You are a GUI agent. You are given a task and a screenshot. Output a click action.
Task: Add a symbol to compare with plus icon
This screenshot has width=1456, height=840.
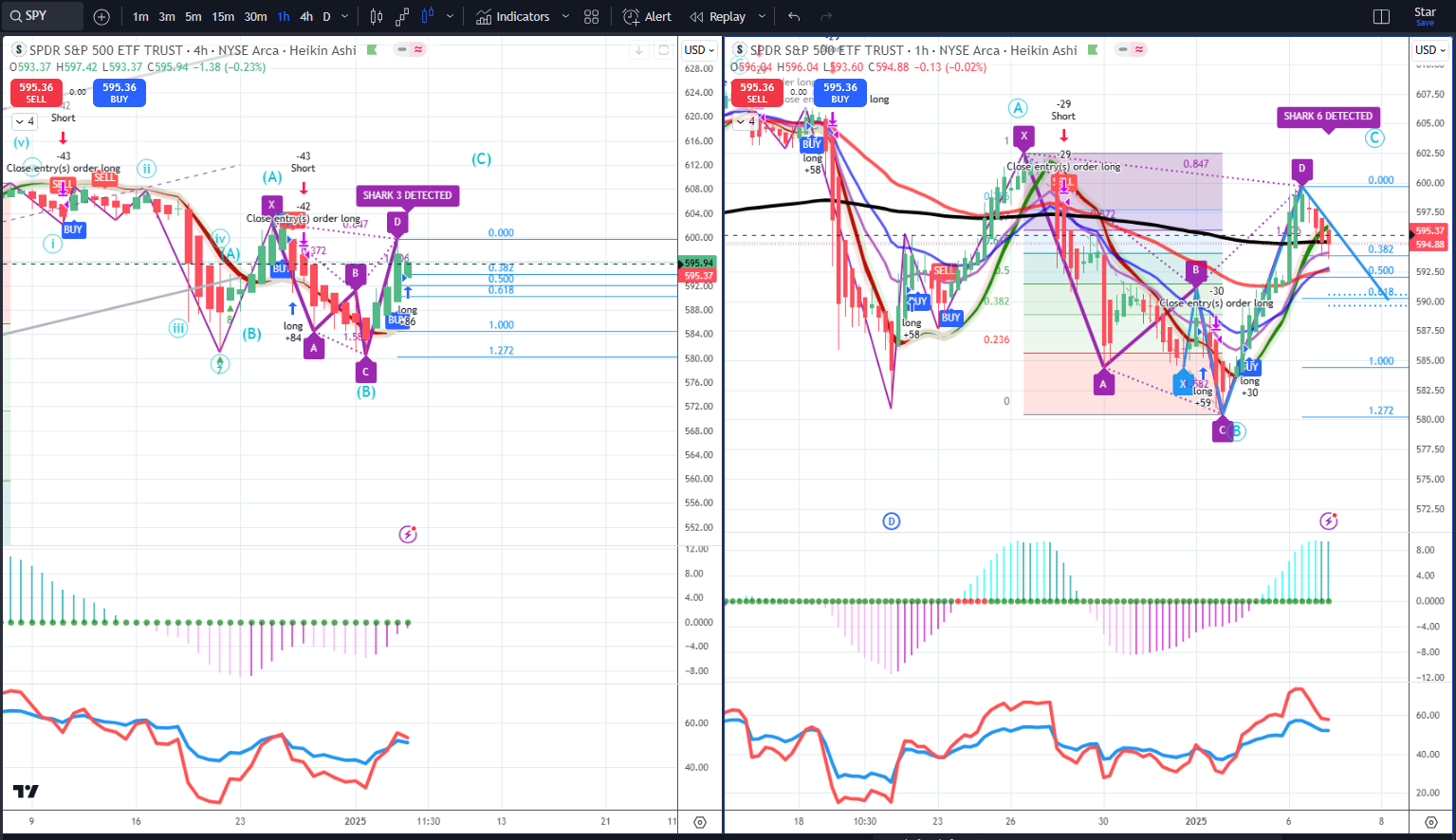(101, 16)
